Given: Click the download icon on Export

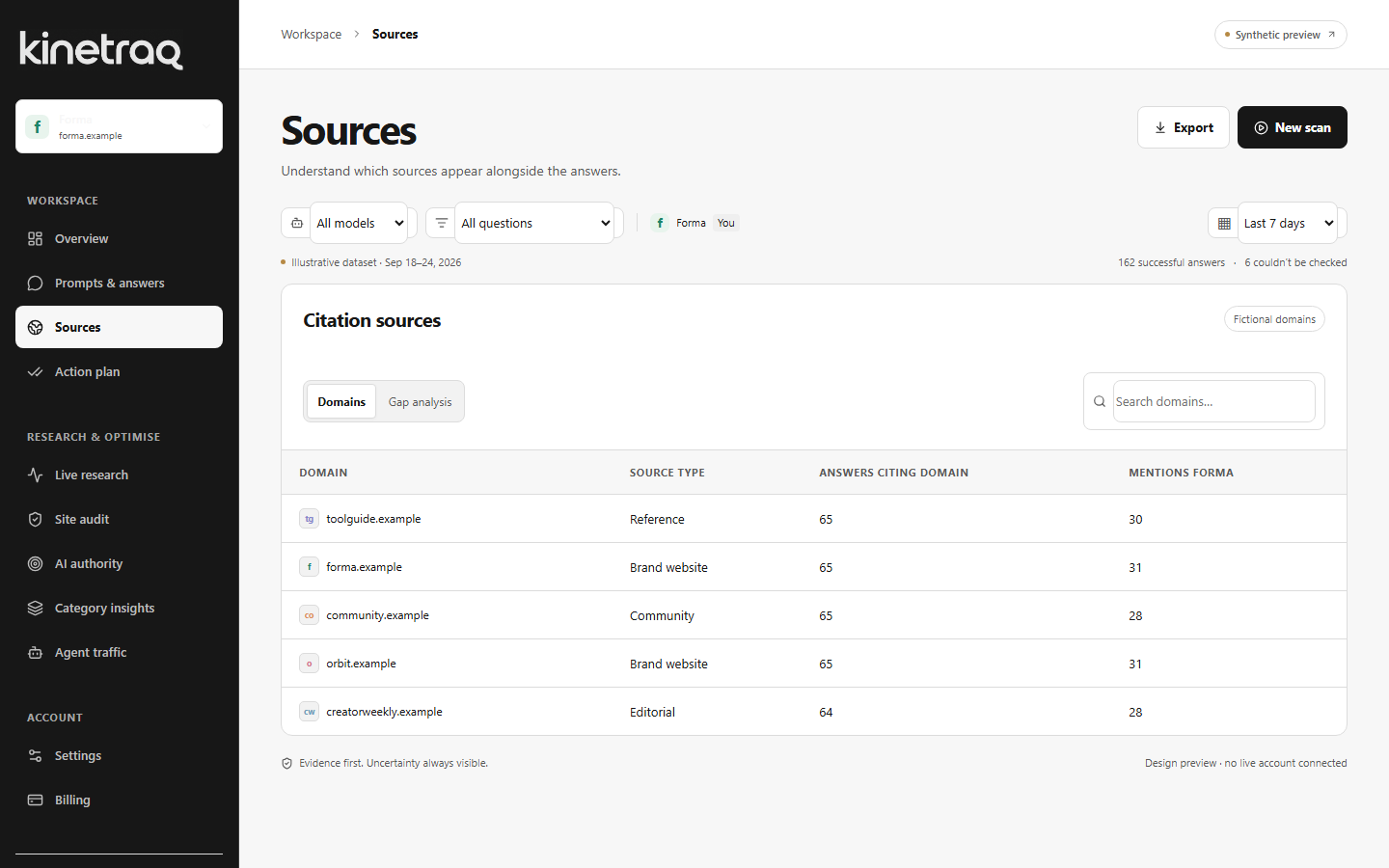Looking at the screenshot, I should [x=1160, y=127].
